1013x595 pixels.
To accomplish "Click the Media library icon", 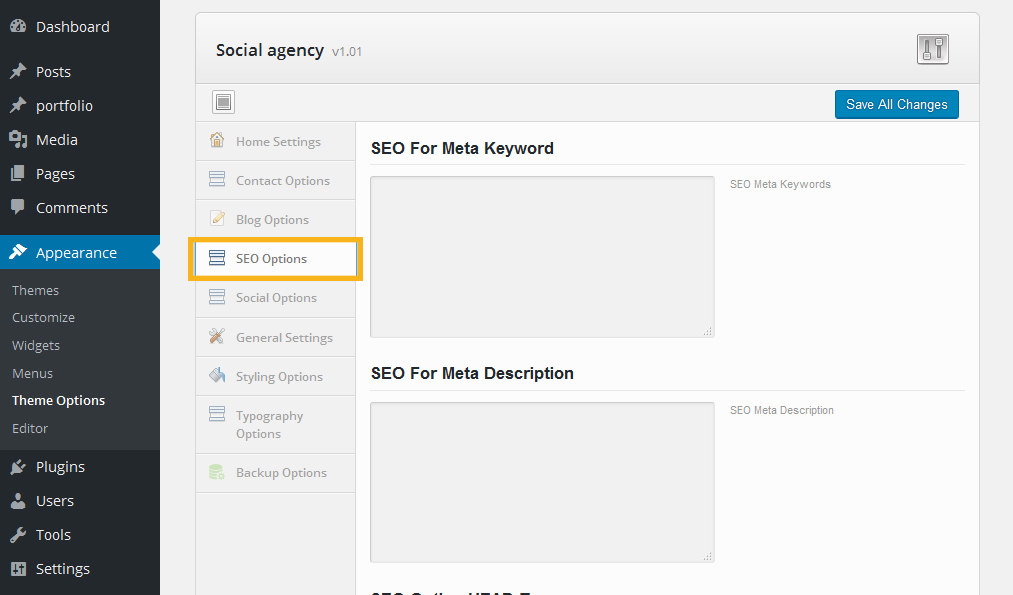I will tap(18, 139).
